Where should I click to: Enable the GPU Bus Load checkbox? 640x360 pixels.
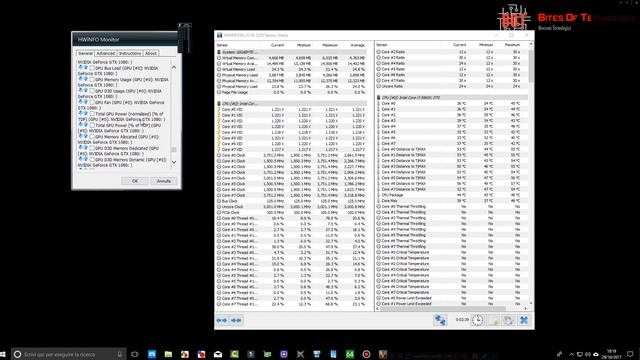(x=92, y=68)
